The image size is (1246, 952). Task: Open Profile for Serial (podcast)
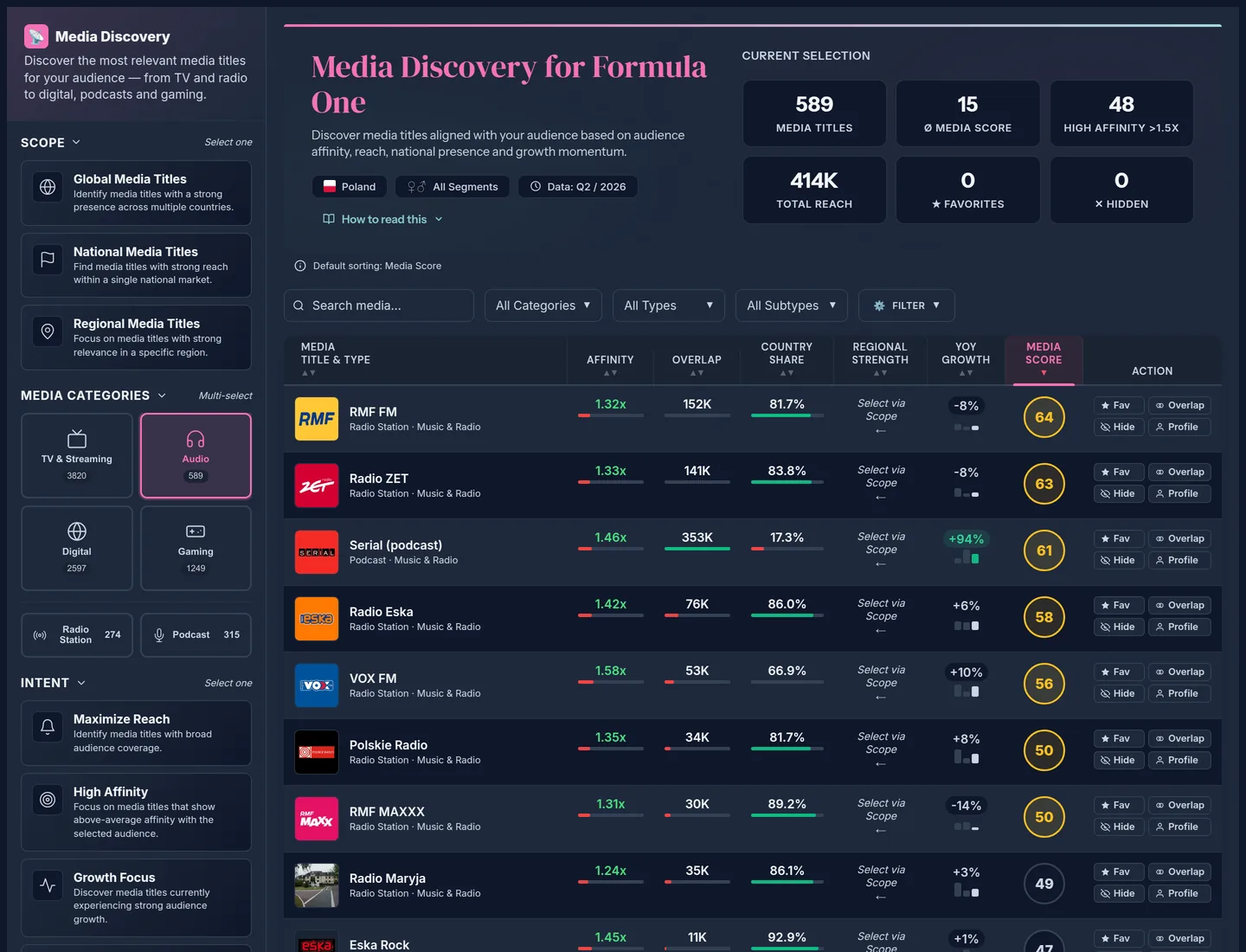click(1179, 560)
